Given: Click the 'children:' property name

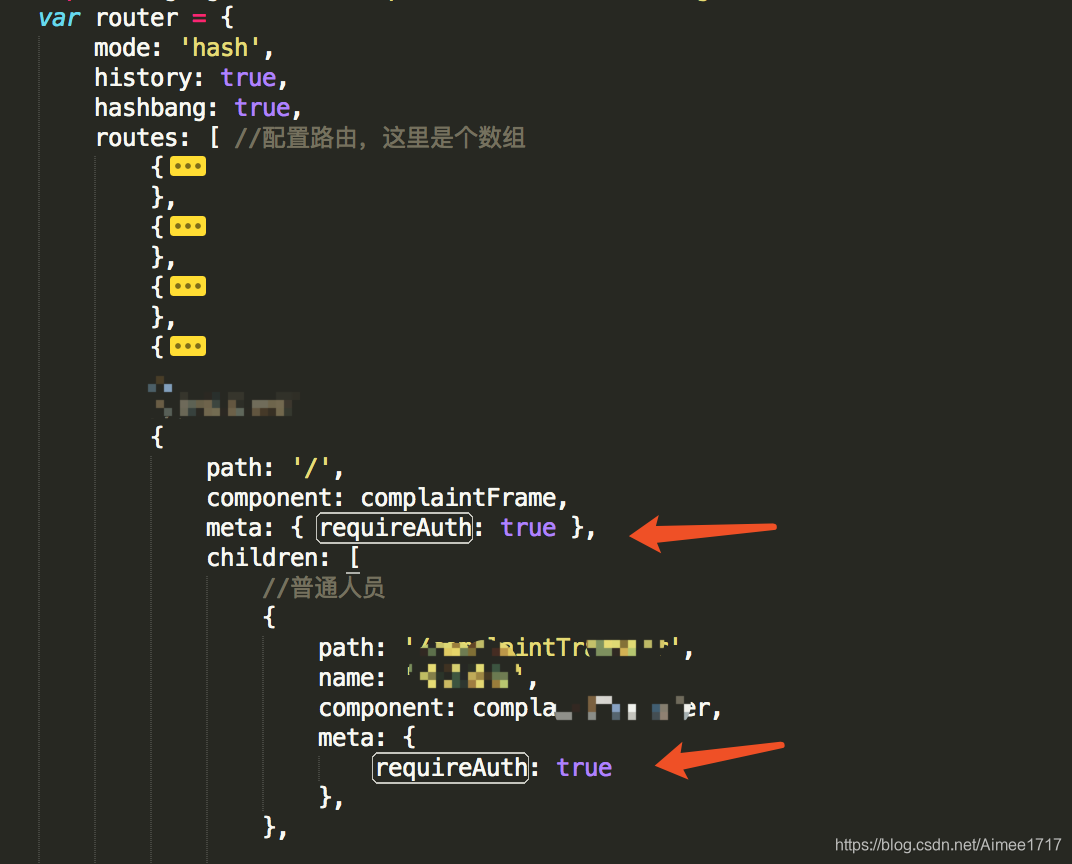Looking at the screenshot, I should [268, 558].
